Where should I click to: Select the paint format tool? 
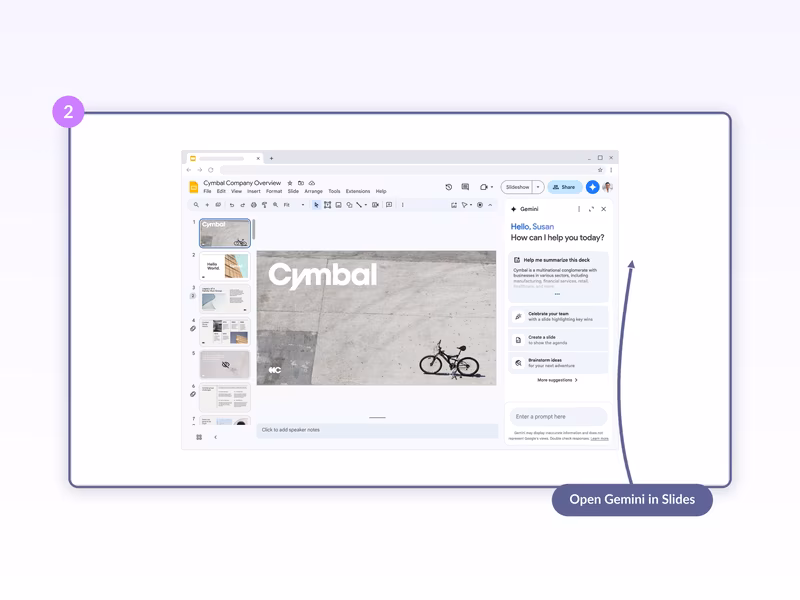(264, 205)
